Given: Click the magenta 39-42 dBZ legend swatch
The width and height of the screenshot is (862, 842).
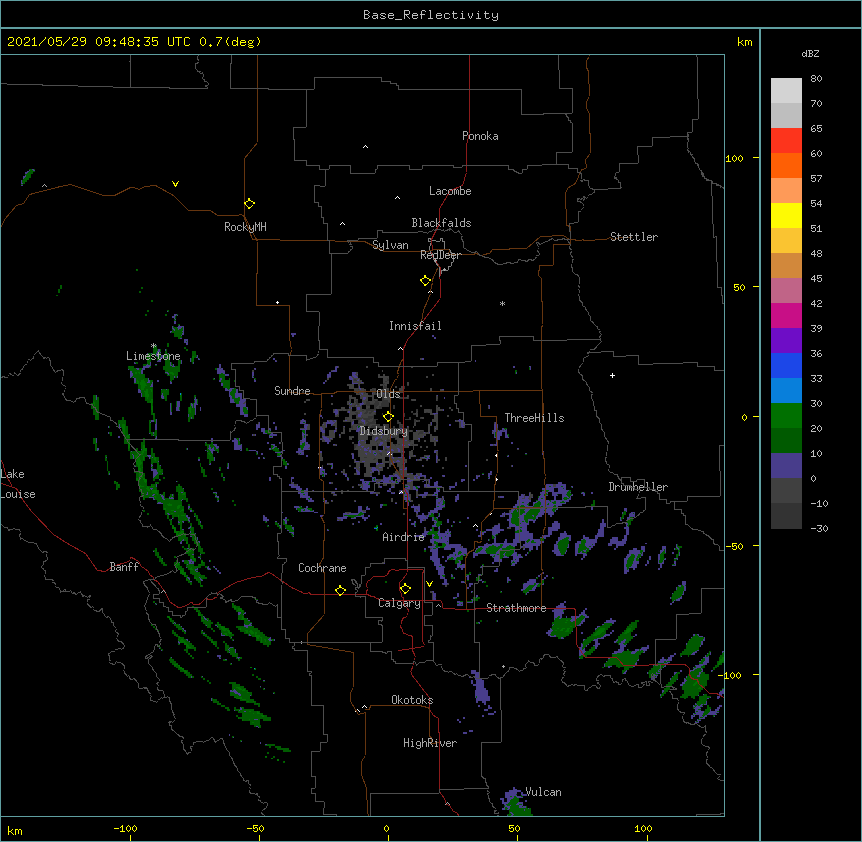Looking at the screenshot, I should (x=786, y=315).
